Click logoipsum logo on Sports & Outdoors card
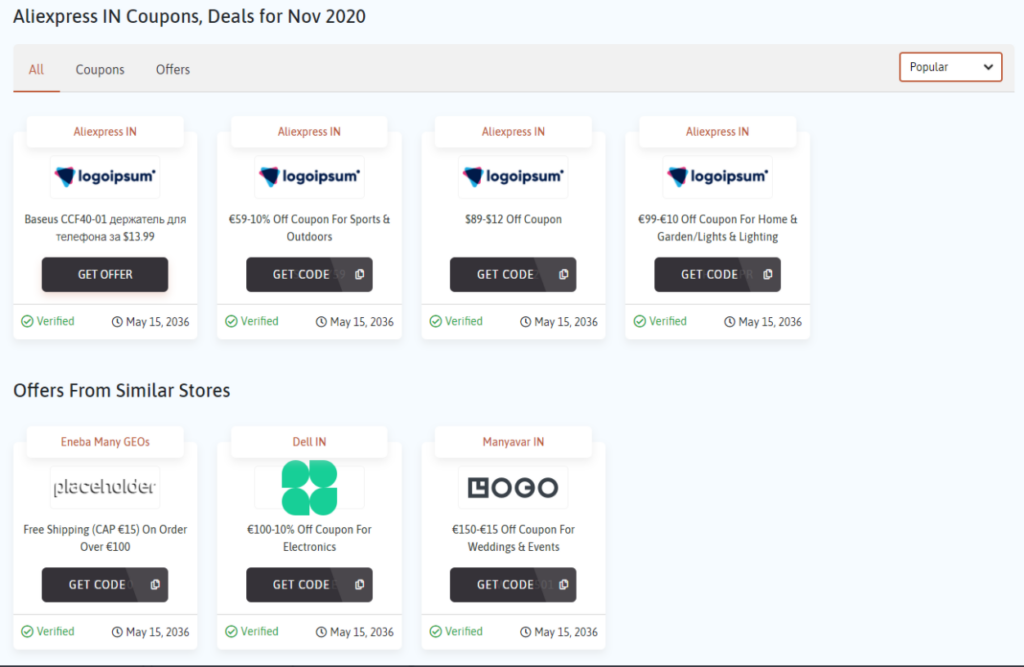This screenshot has width=1024, height=667. click(x=309, y=176)
